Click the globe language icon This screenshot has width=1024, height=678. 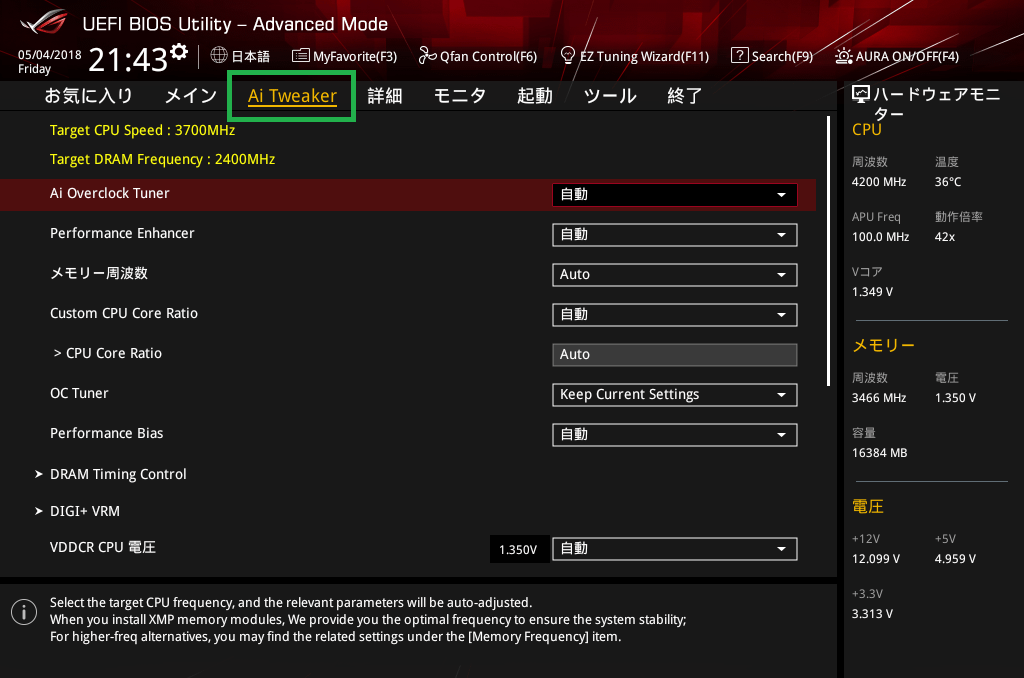point(219,55)
